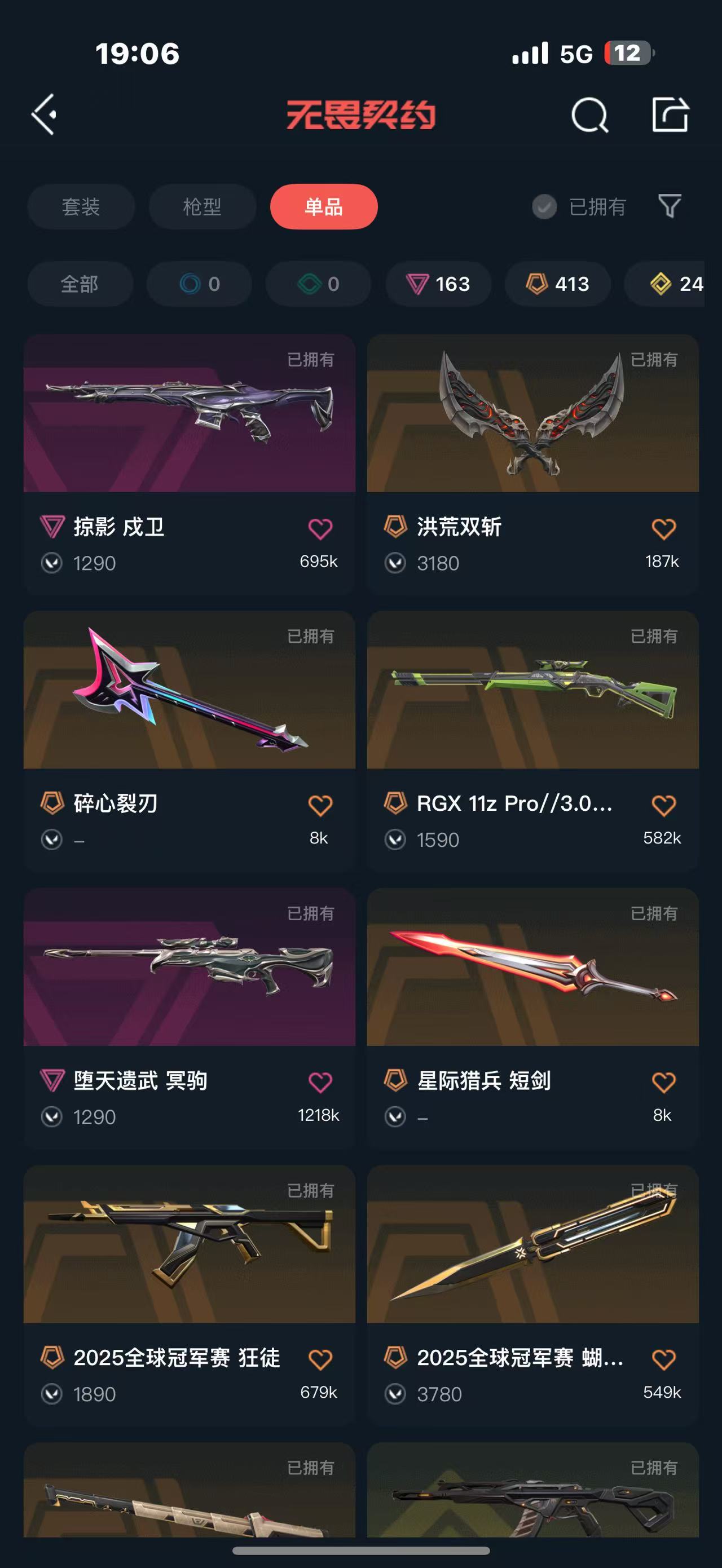Open 2025全球冠军赛 butterfly knife thumbnail
The width and height of the screenshot is (722, 1568).
click(532, 1244)
